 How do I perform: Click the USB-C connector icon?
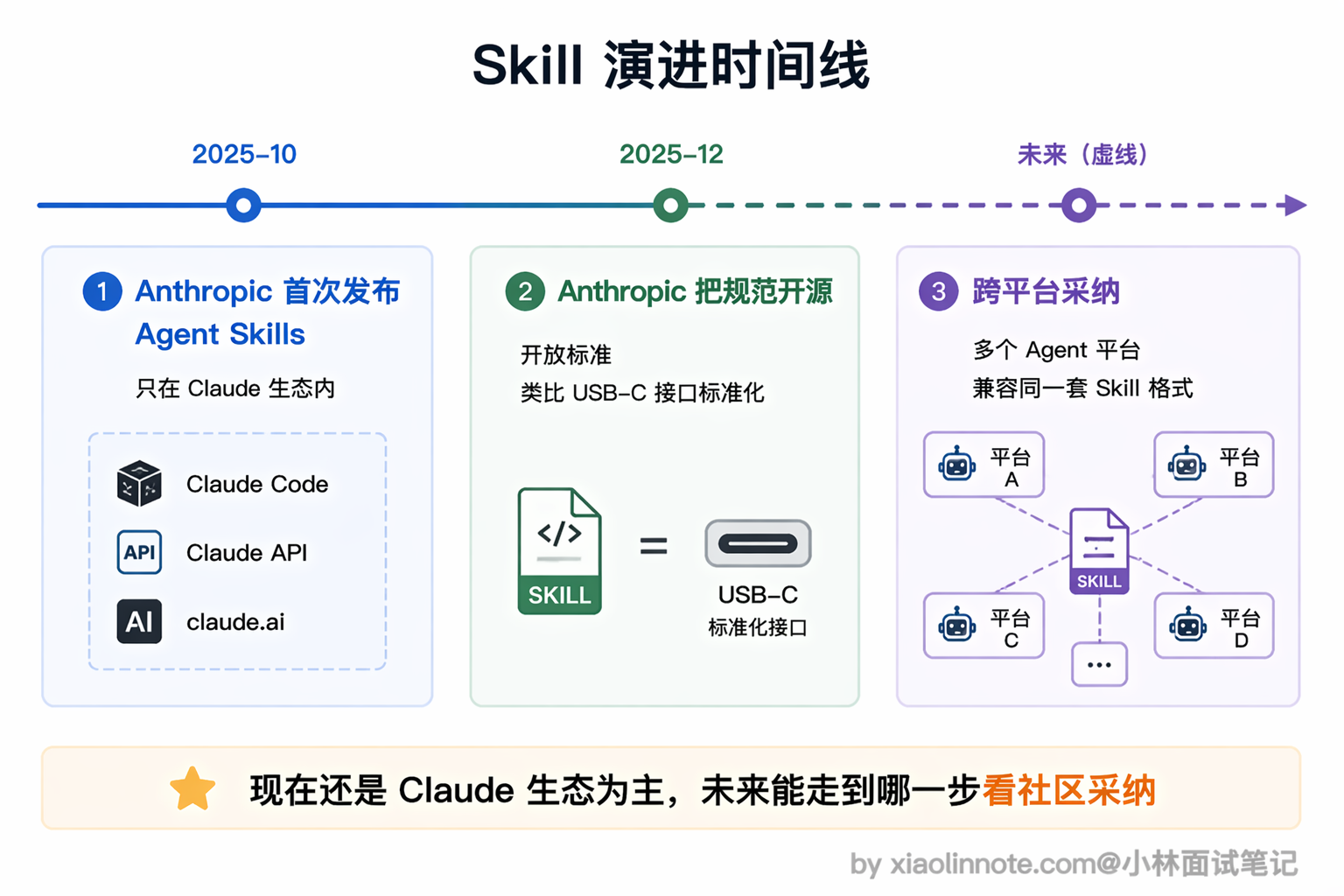(758, 543)
